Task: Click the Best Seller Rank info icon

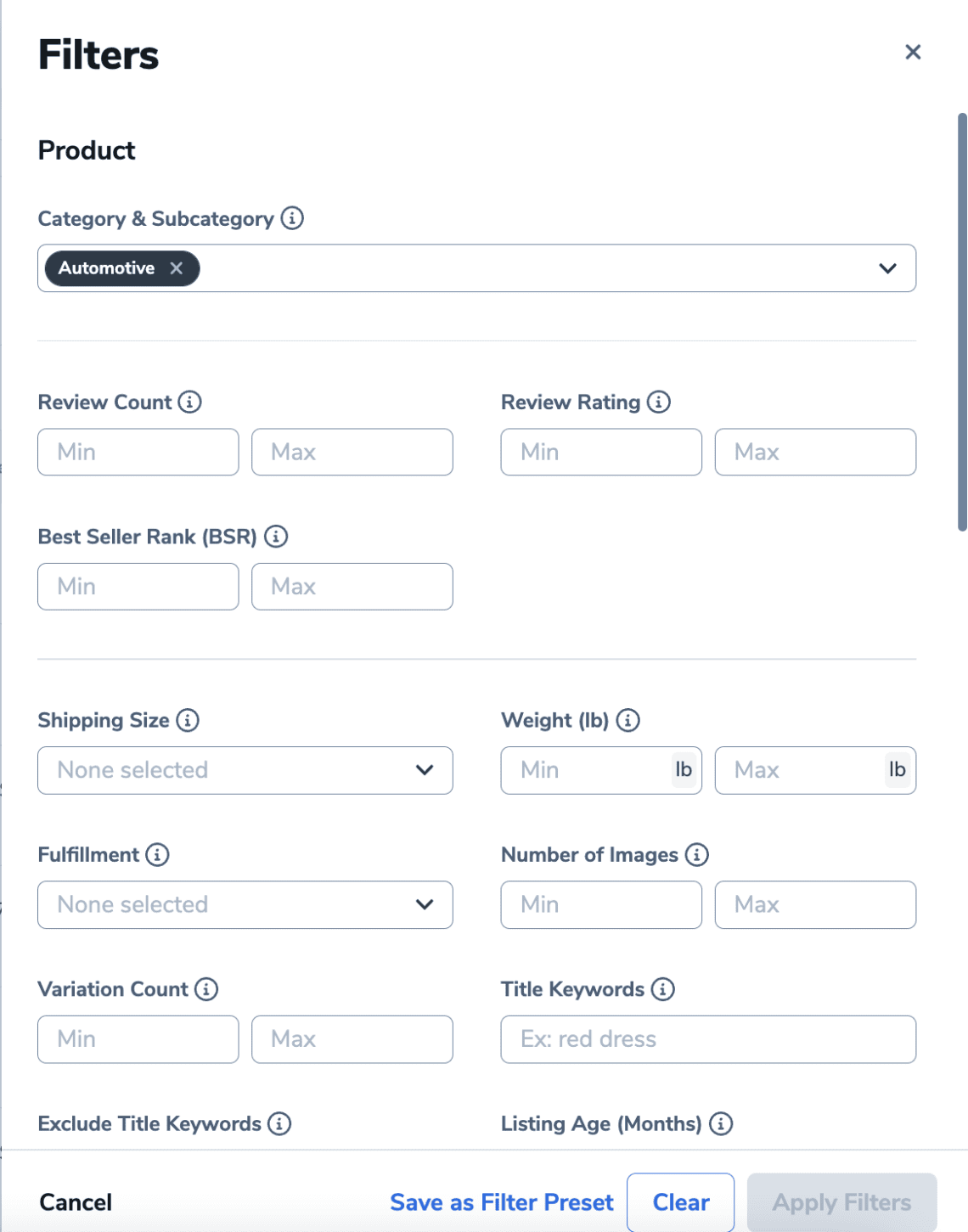Action: point(277,537)
